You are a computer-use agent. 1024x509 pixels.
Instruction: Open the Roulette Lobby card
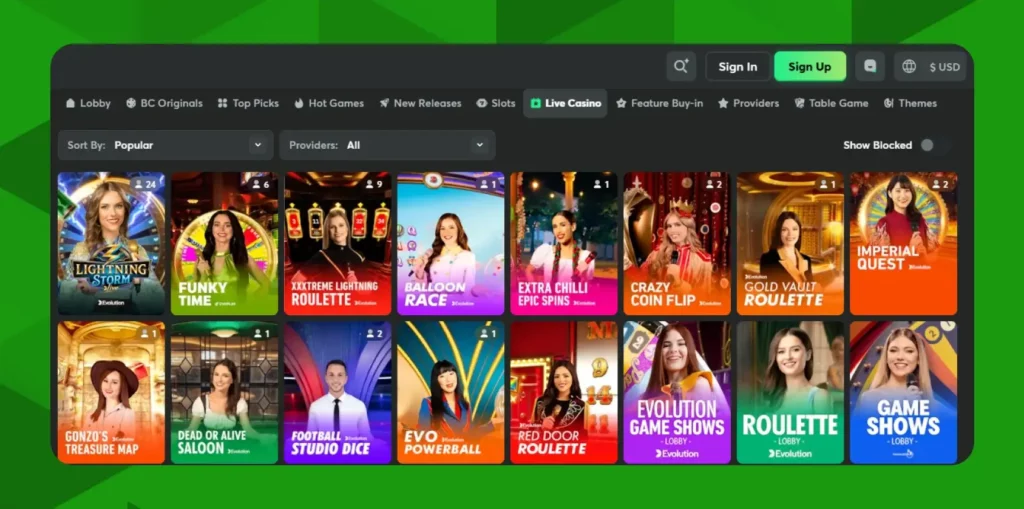pos(790,392)
